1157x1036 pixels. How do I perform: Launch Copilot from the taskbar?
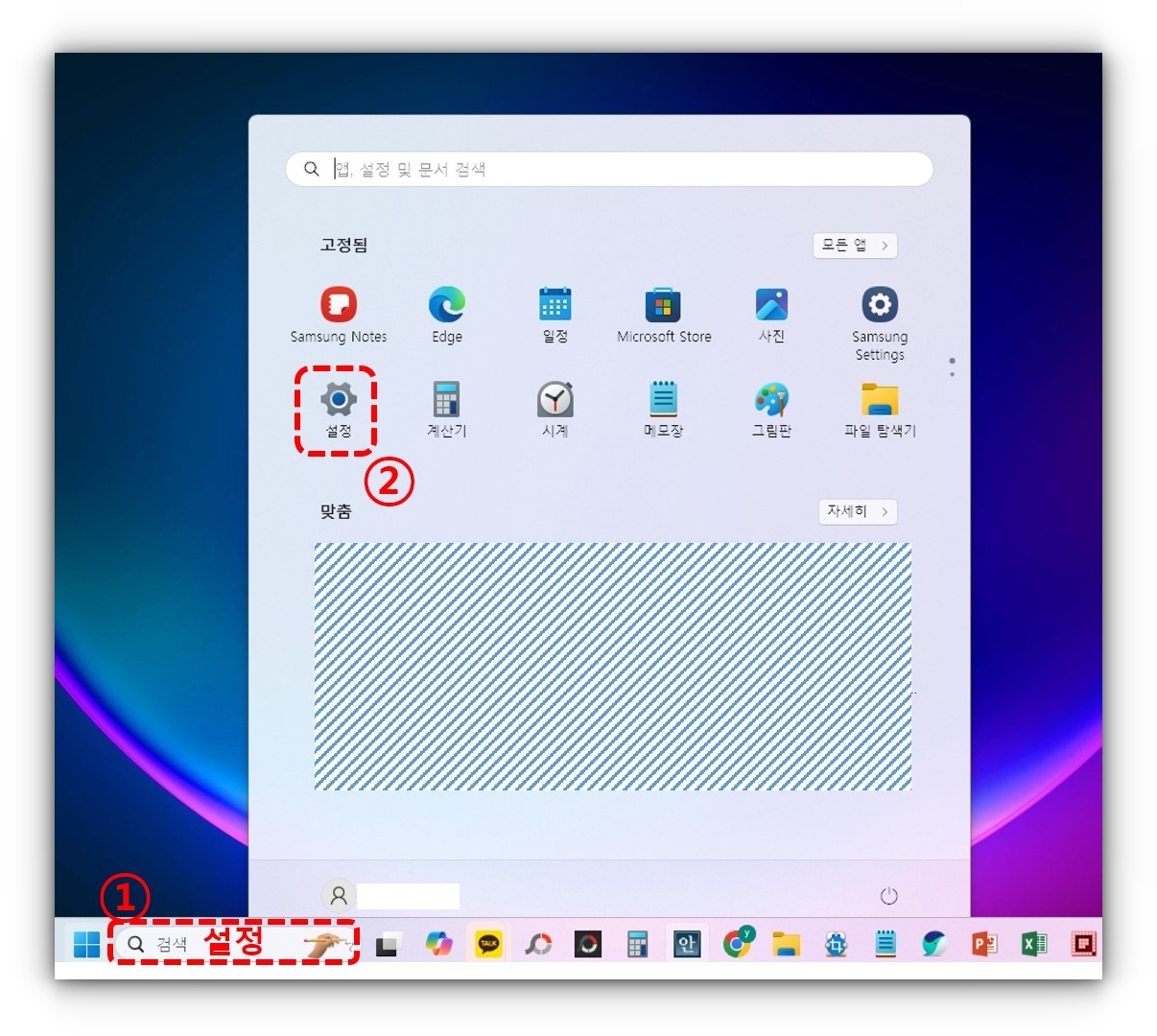(439, 945)
